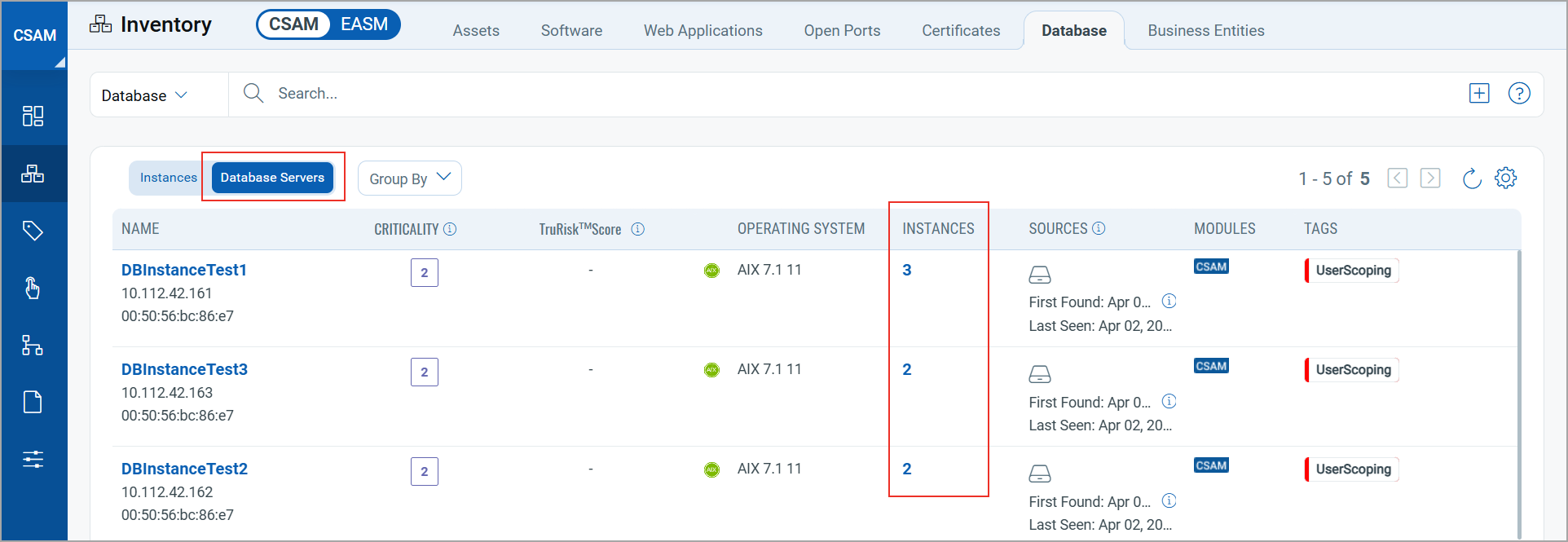Switch to the Instances view
The width and height of the screenshot is (1568, 542).
[168, 178]
